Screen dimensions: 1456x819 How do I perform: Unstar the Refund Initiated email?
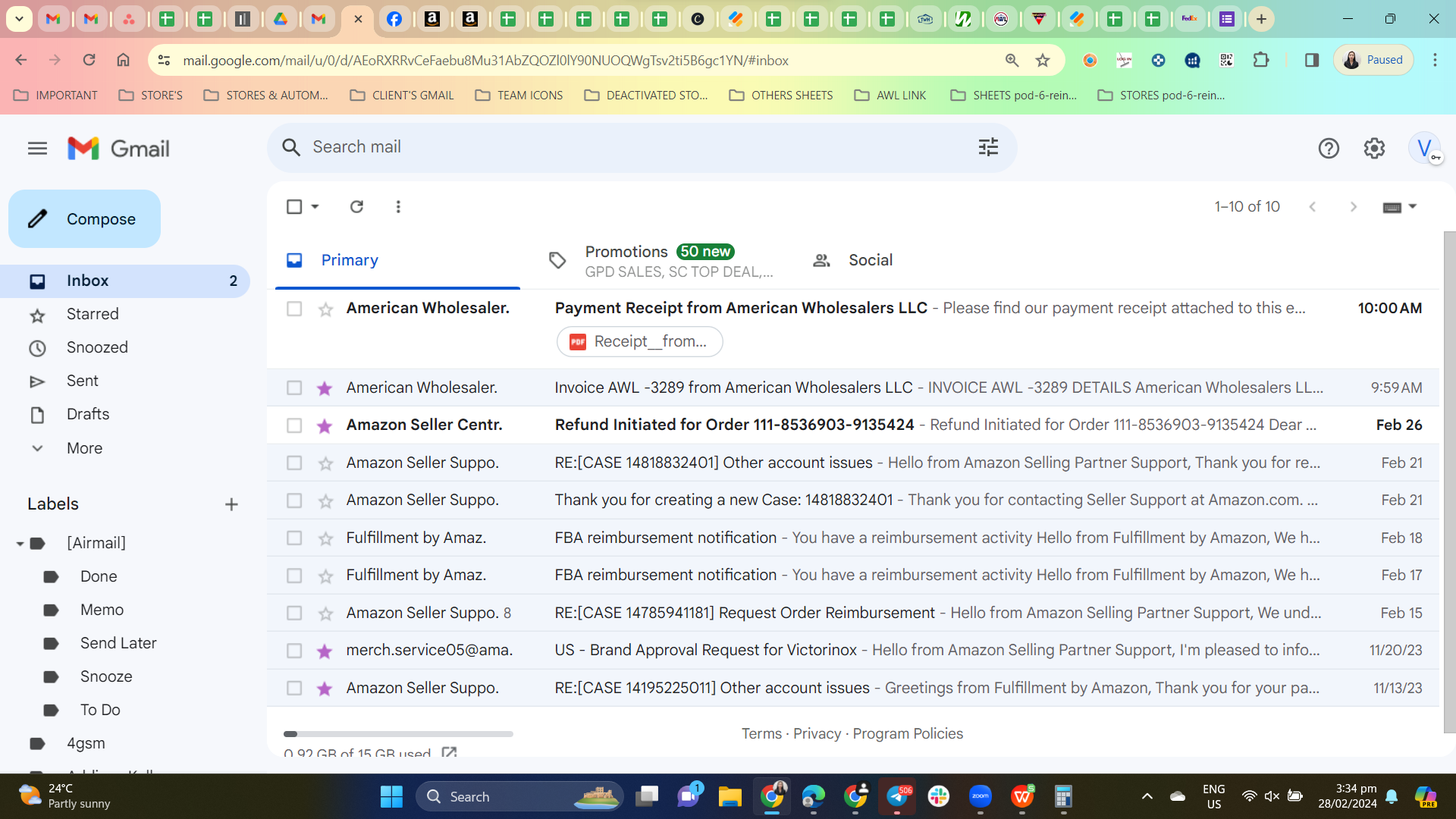325,425
